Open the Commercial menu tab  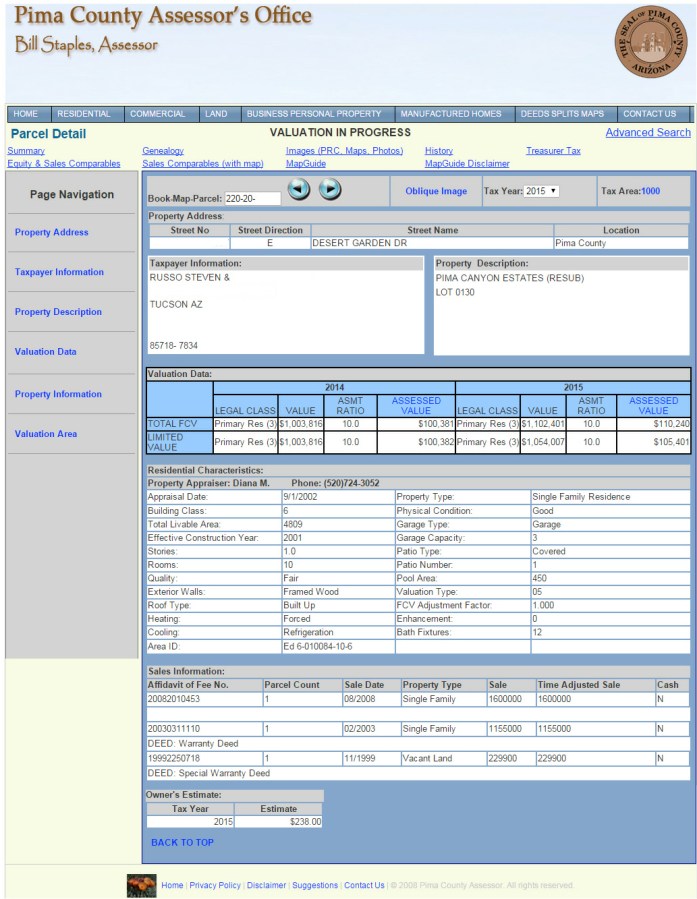(158, 114)
